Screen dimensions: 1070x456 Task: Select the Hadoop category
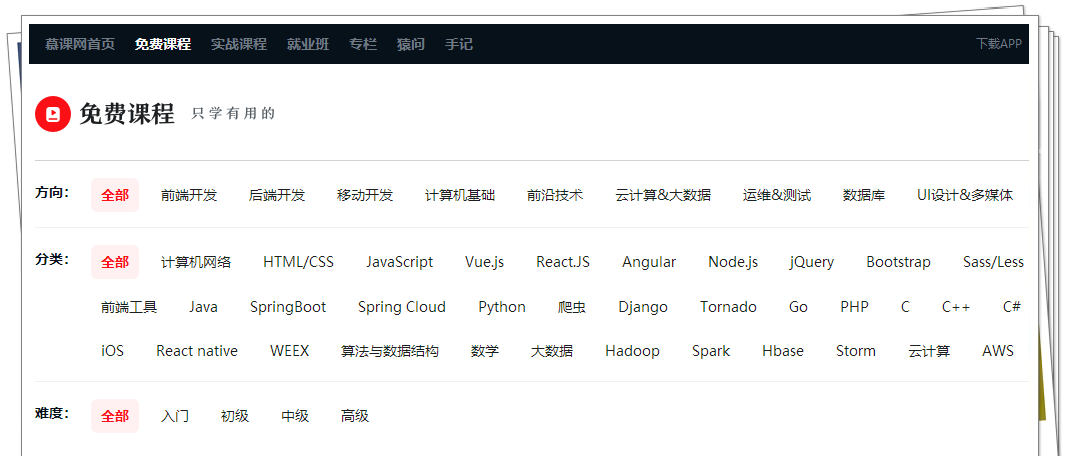point(632,351)
